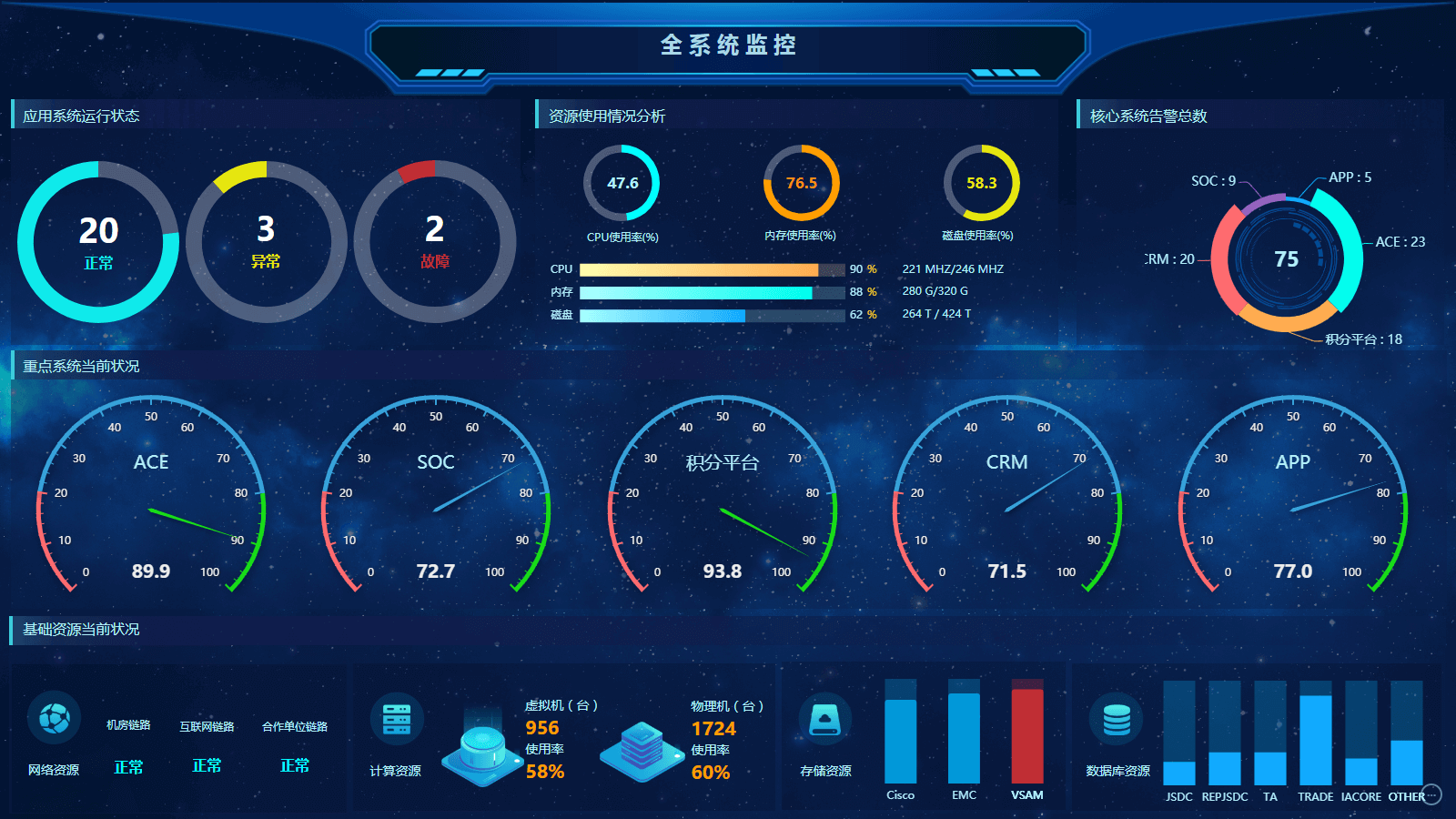Viewport: 1456px width, 819px height.
Task: Click the CRM gauge showing 71.5
Action: (1007, 496)
